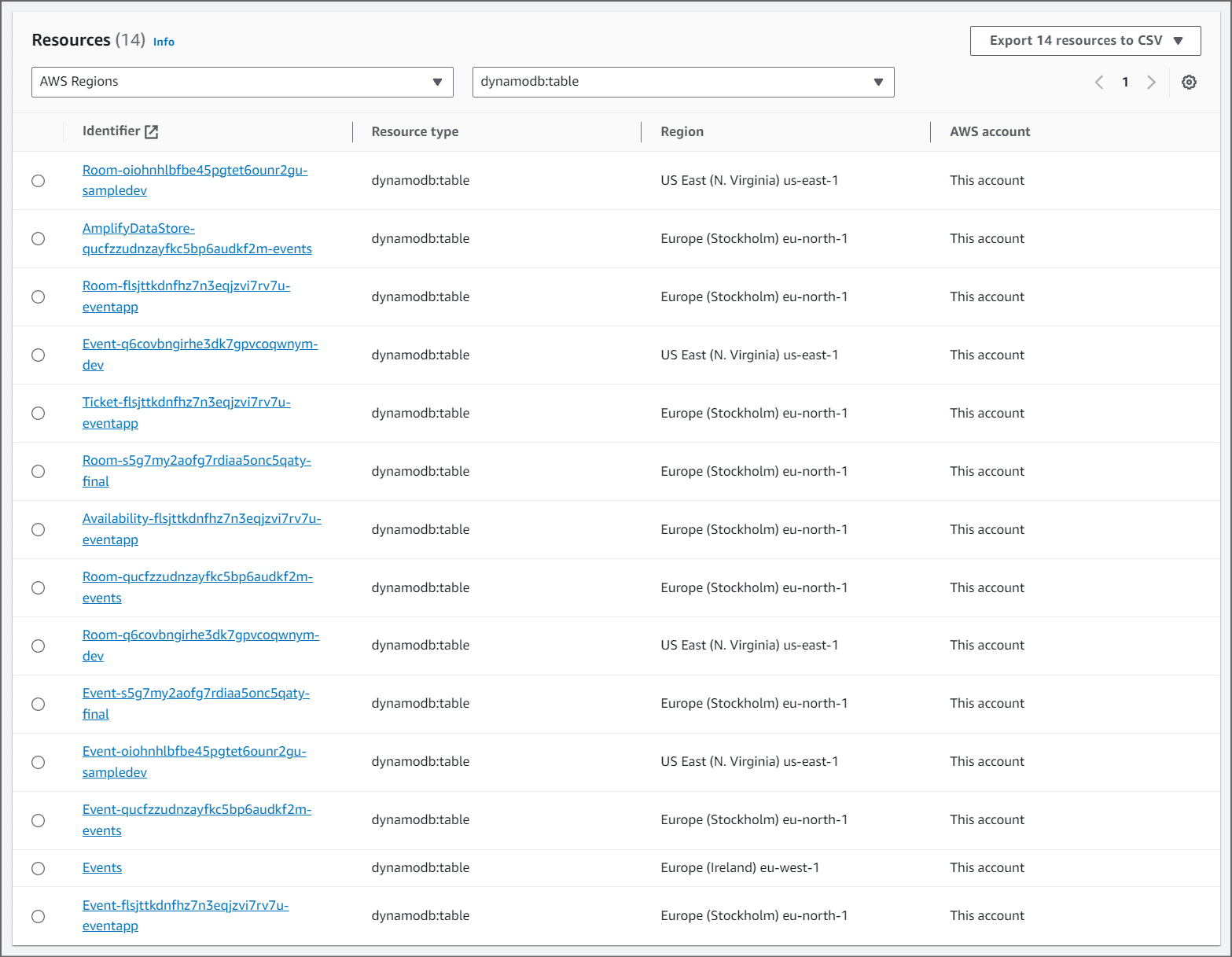Viewport: 1232px width, 957px height.
Task: Select radio for AmplifyDataStore events table
Action: click(x=38, y=239)
